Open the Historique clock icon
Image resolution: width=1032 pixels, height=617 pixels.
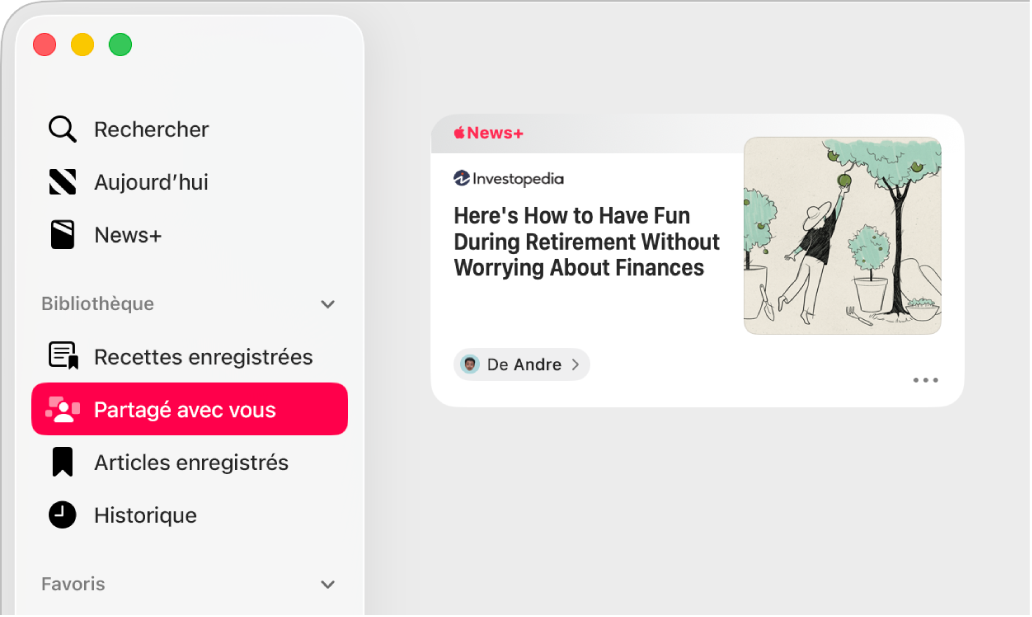pyautogui.click(x=62, y=515)
